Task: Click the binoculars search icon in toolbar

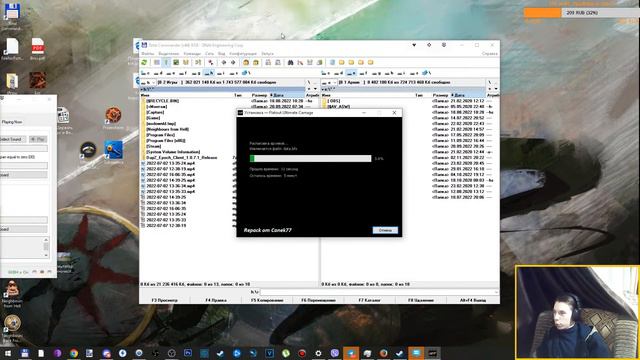Action: pyautogui.click(x=290, y=62)
